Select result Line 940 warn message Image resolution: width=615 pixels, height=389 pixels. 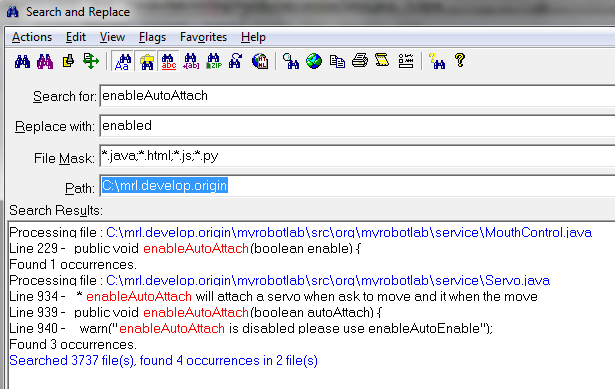pos(251,328)
